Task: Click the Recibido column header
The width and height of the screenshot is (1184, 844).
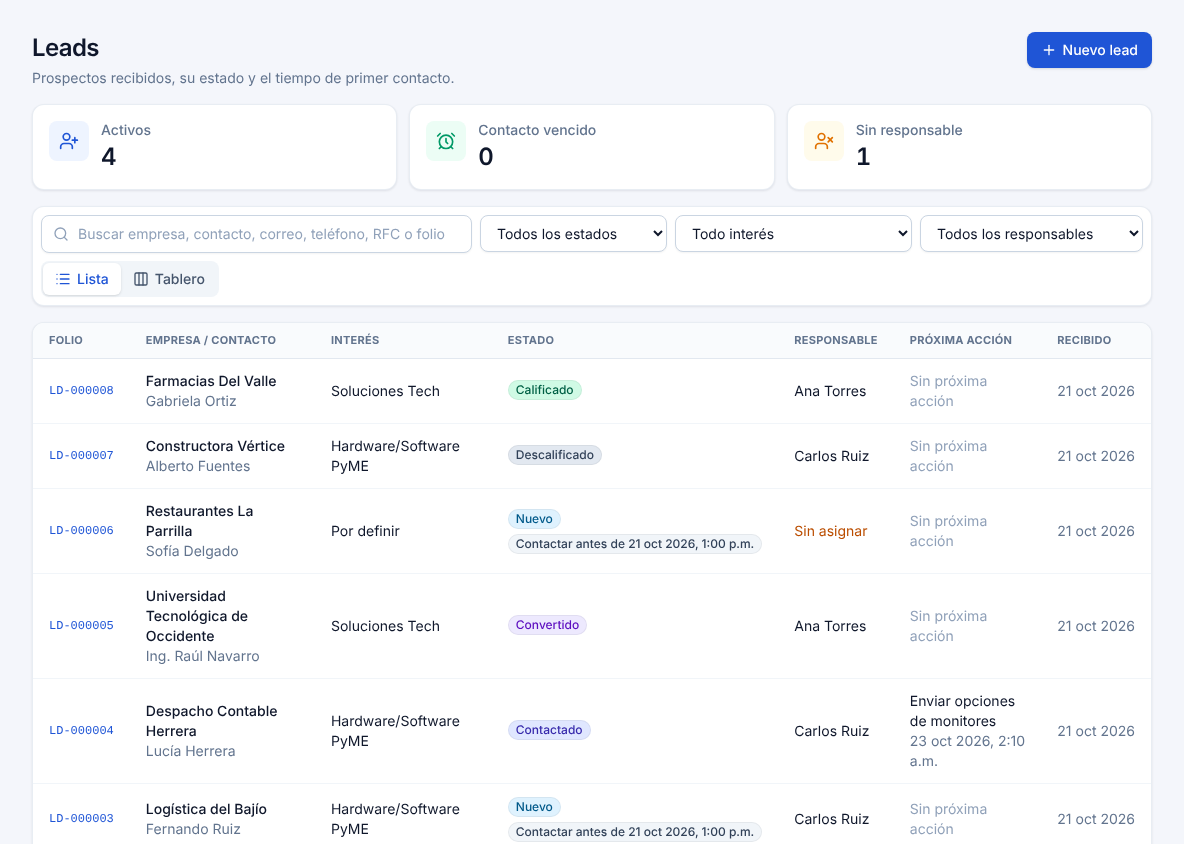Action: [1084, 340]
